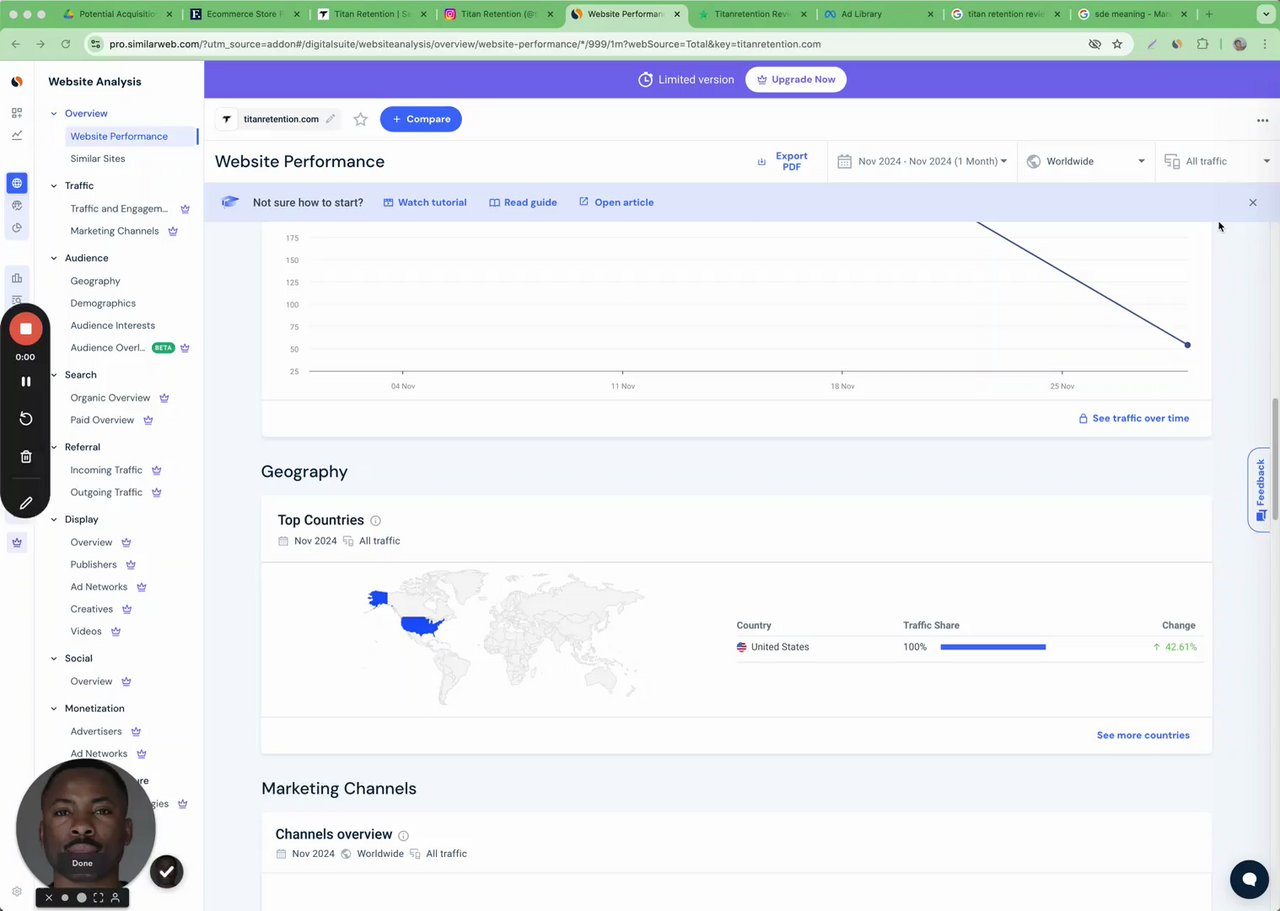Open Similarweb settings gear at bottom left
The height and width of the screenshot is (911, 1280).
point(17,891)
